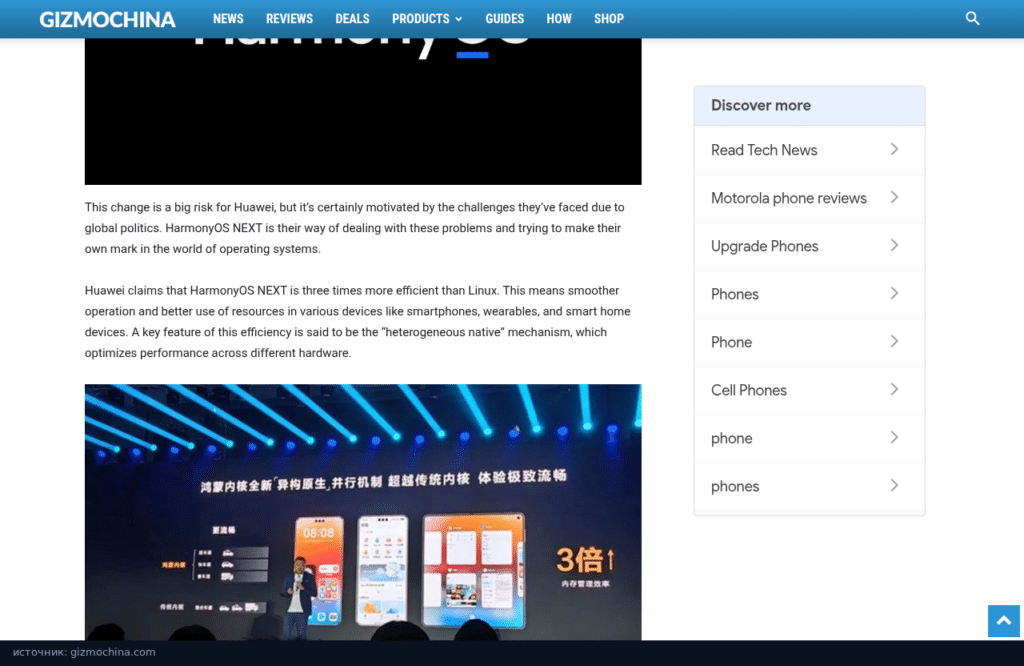1024x666 pixels.
Task: Click the scroll-to-top arrow button
Action: [x=1004, y=620]
